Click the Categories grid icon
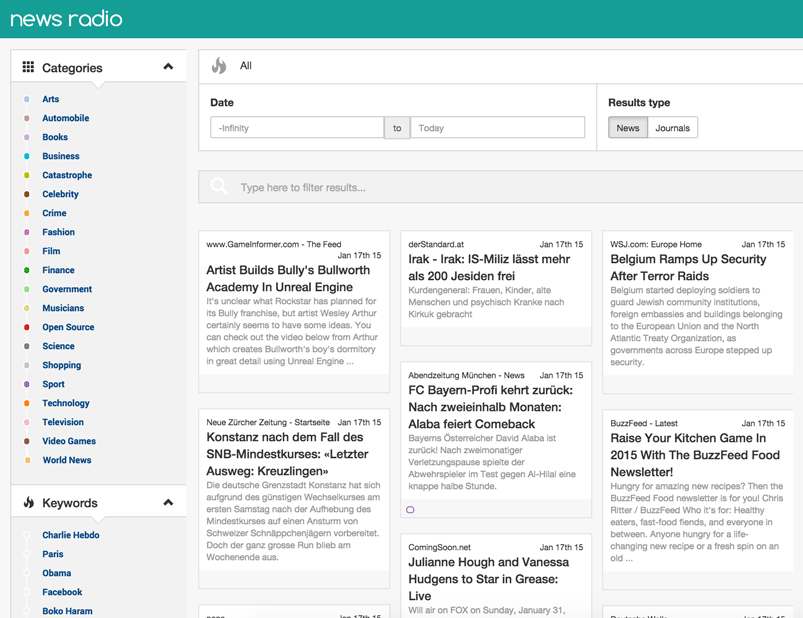This screenshot has height=618, width=803. (28, 67)
